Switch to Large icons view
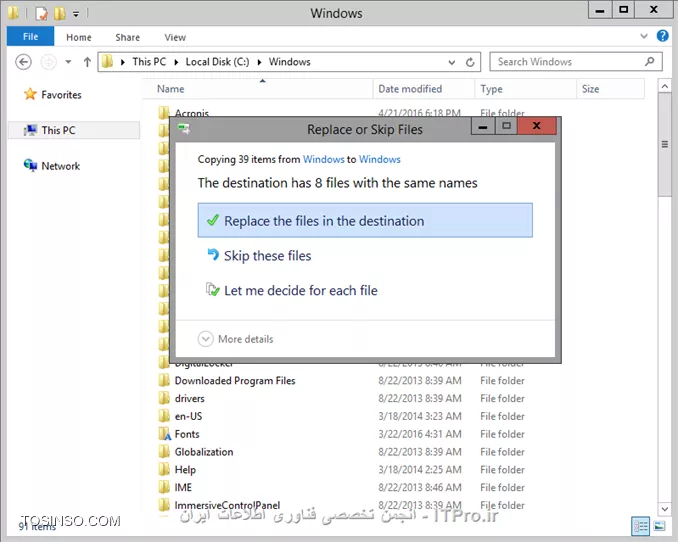 pos(659,526)
